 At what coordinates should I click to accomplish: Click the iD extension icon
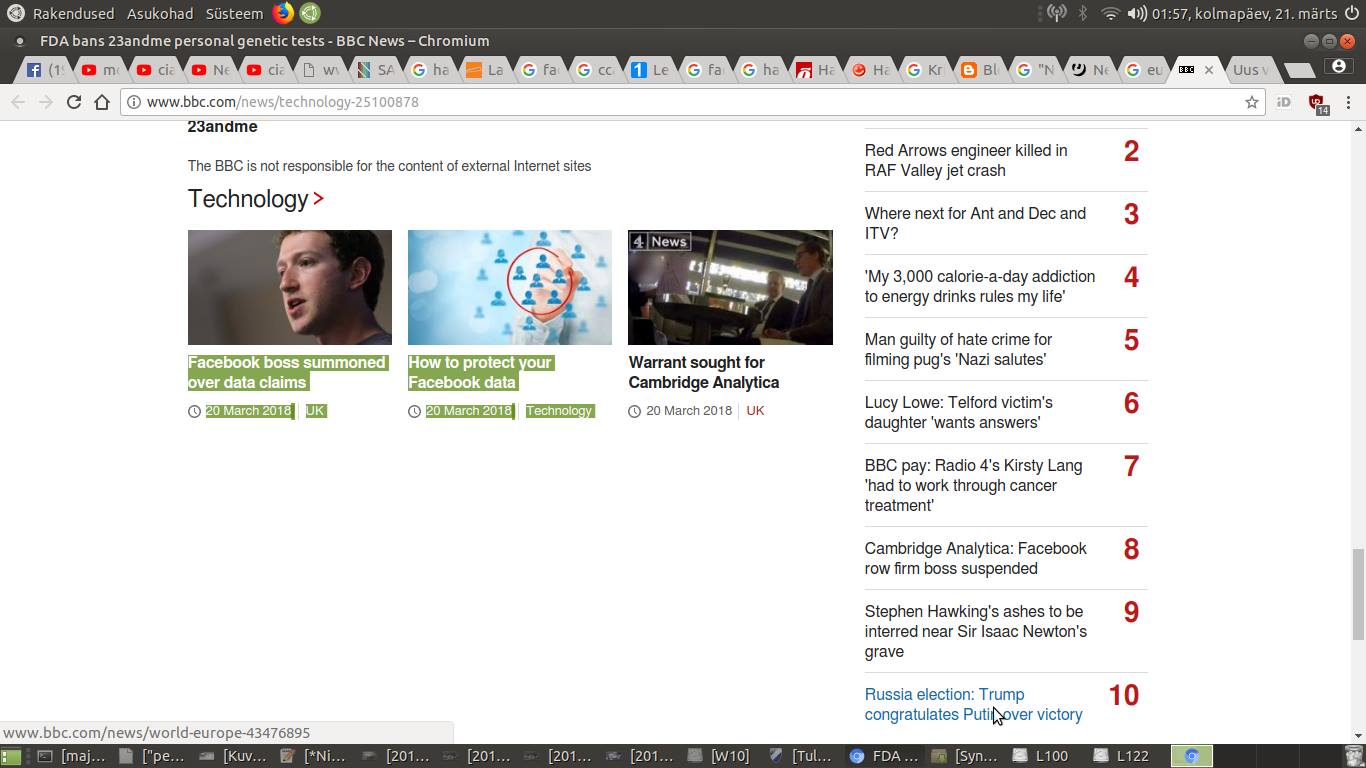1284,102
